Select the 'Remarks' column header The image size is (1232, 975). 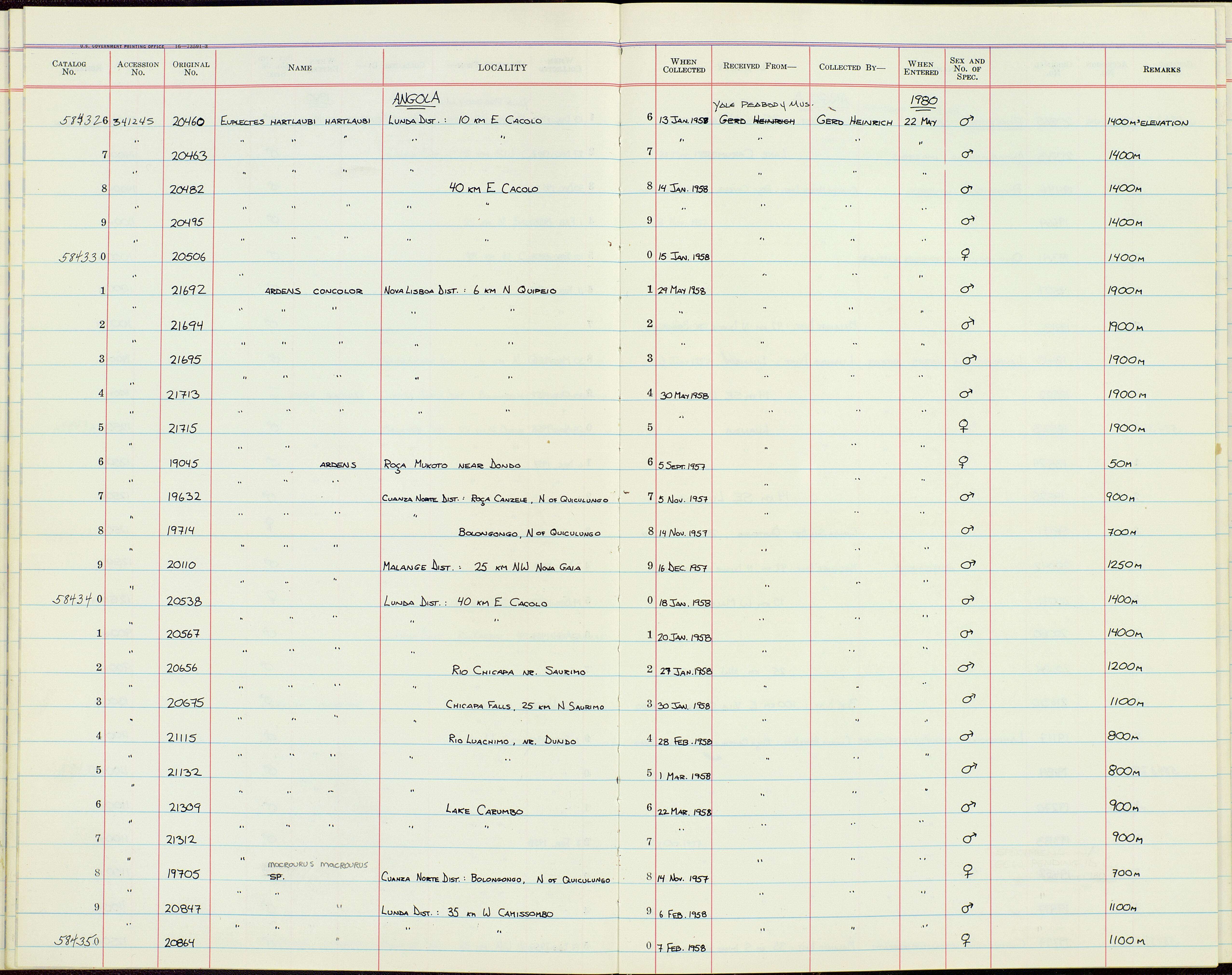(1162, 70)
